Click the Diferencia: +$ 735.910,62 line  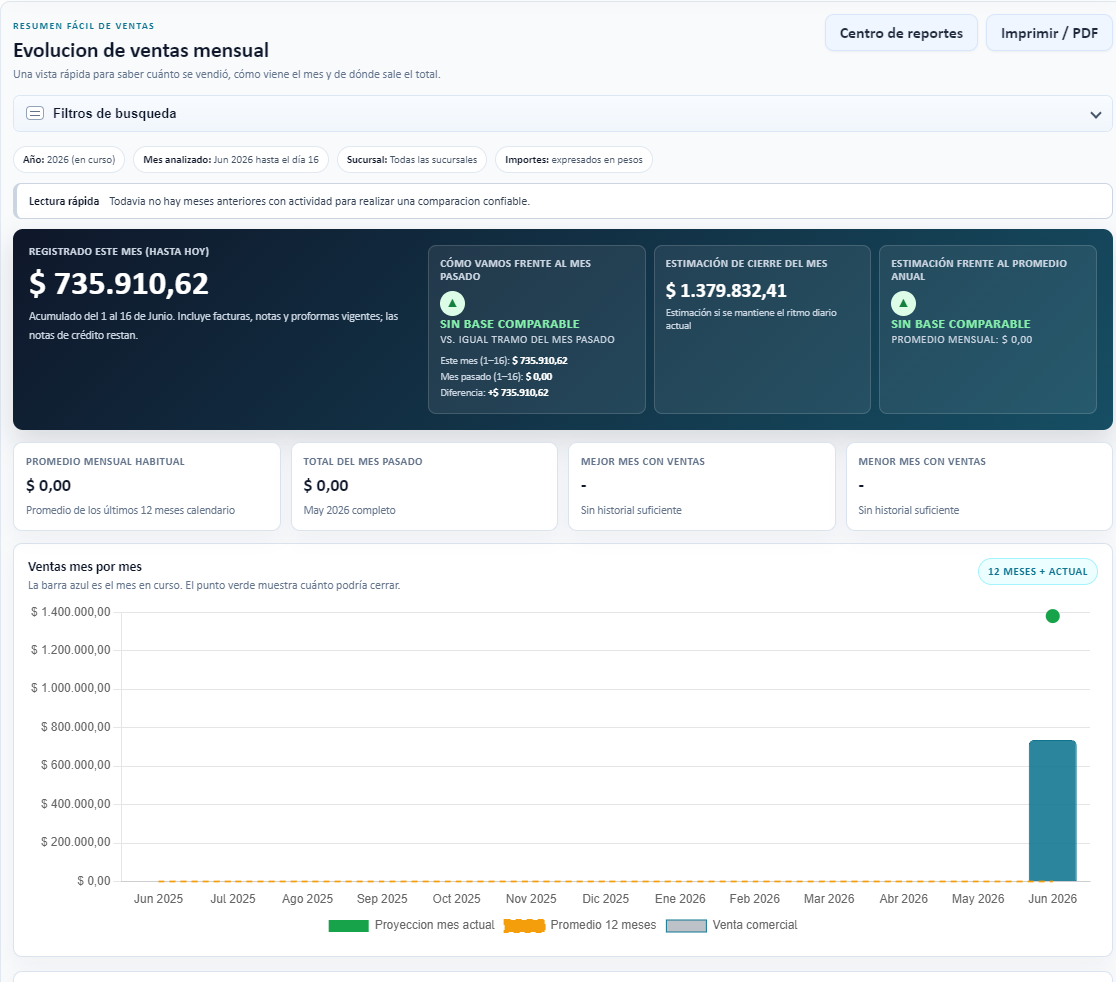[x=495, y=393]
